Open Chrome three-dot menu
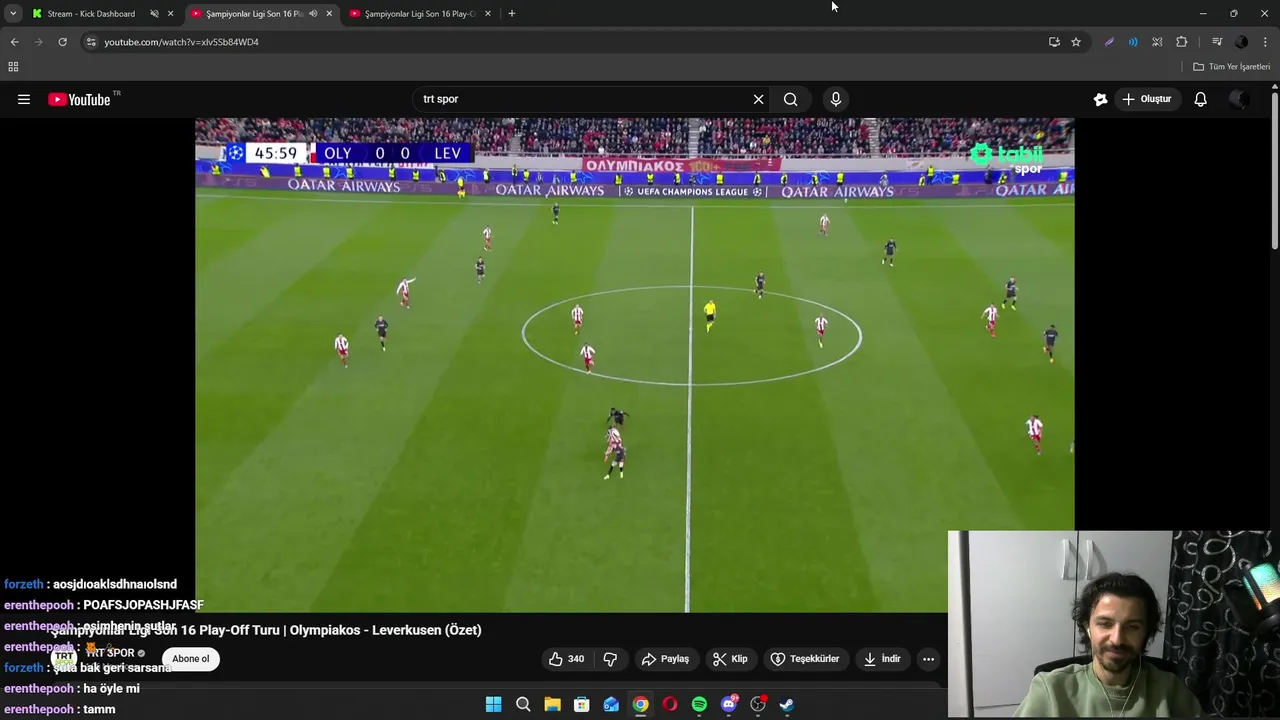 pyautogui.click(x=1265, y=42)
